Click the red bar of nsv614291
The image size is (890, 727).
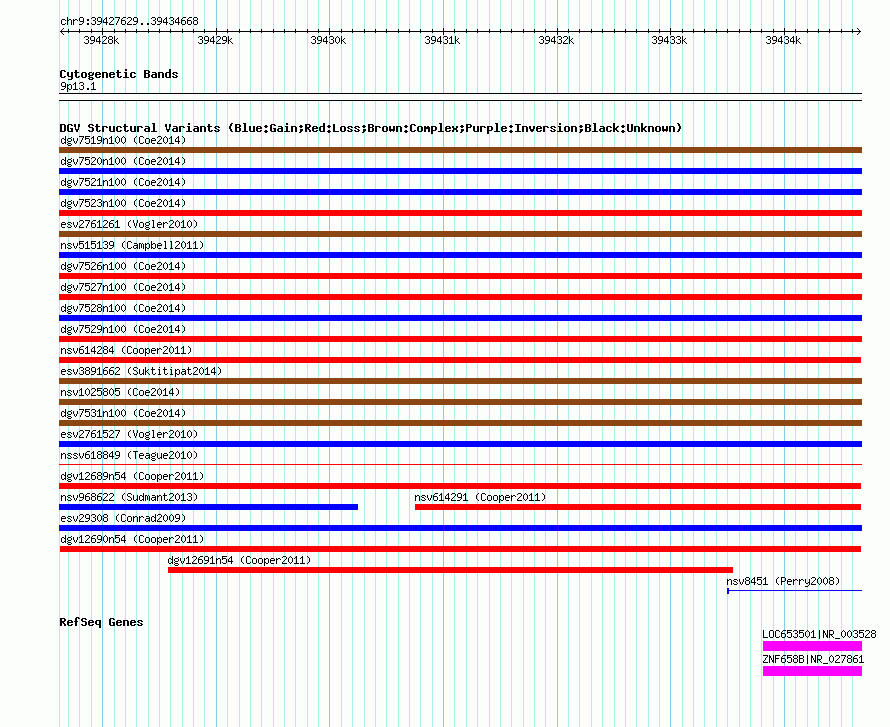(638, 507)
